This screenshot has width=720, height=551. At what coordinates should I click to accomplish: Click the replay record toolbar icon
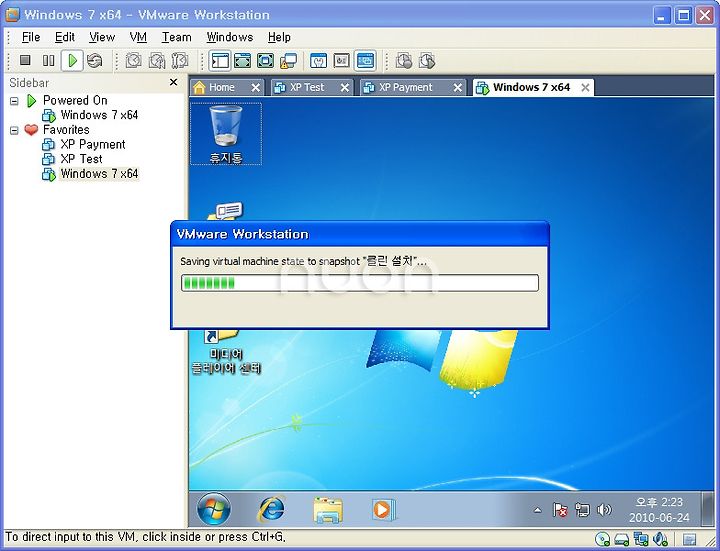(x=404, y=60)
